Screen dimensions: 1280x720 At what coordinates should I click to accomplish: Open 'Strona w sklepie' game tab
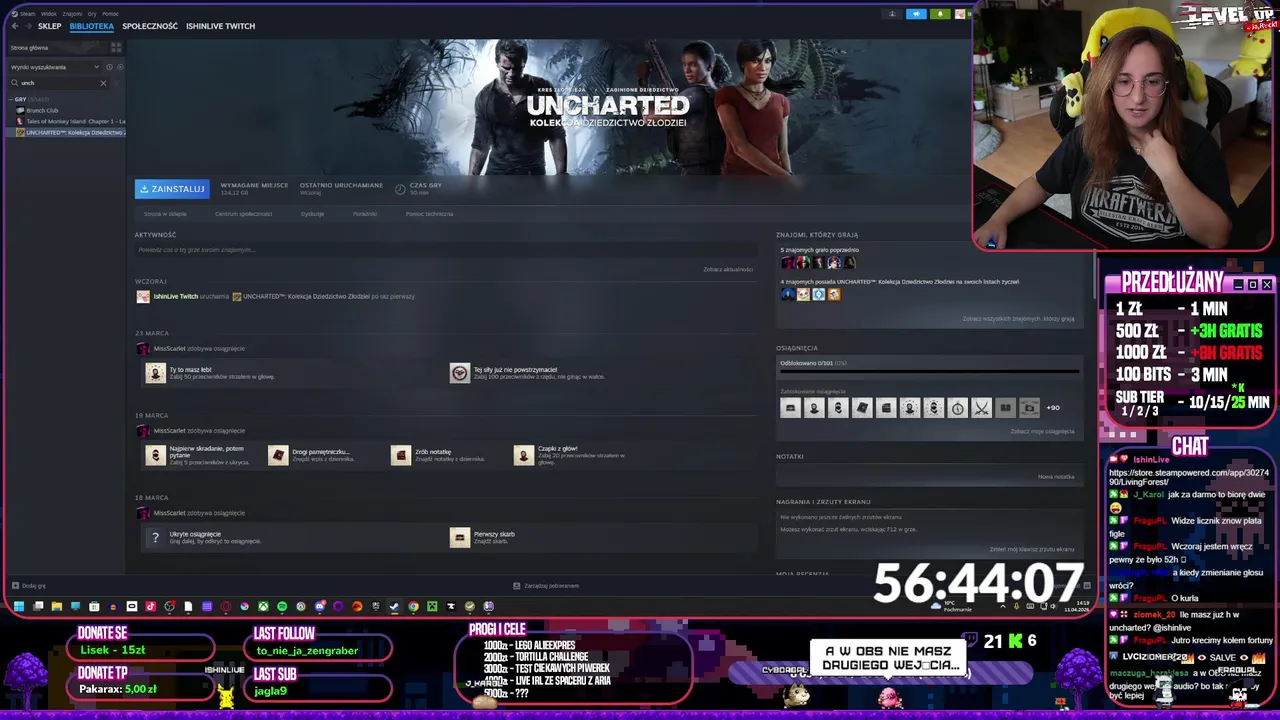pyautogui.click(x=165, y=214)
